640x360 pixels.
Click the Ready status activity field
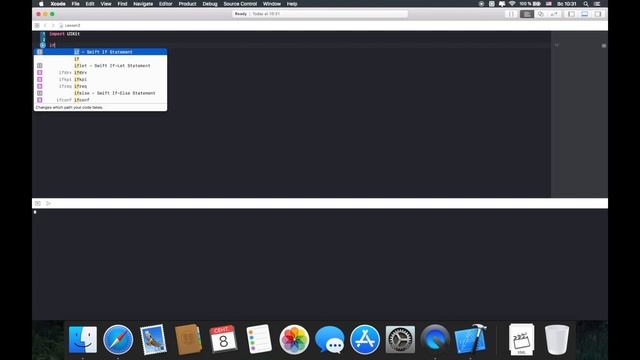[320, 14]
